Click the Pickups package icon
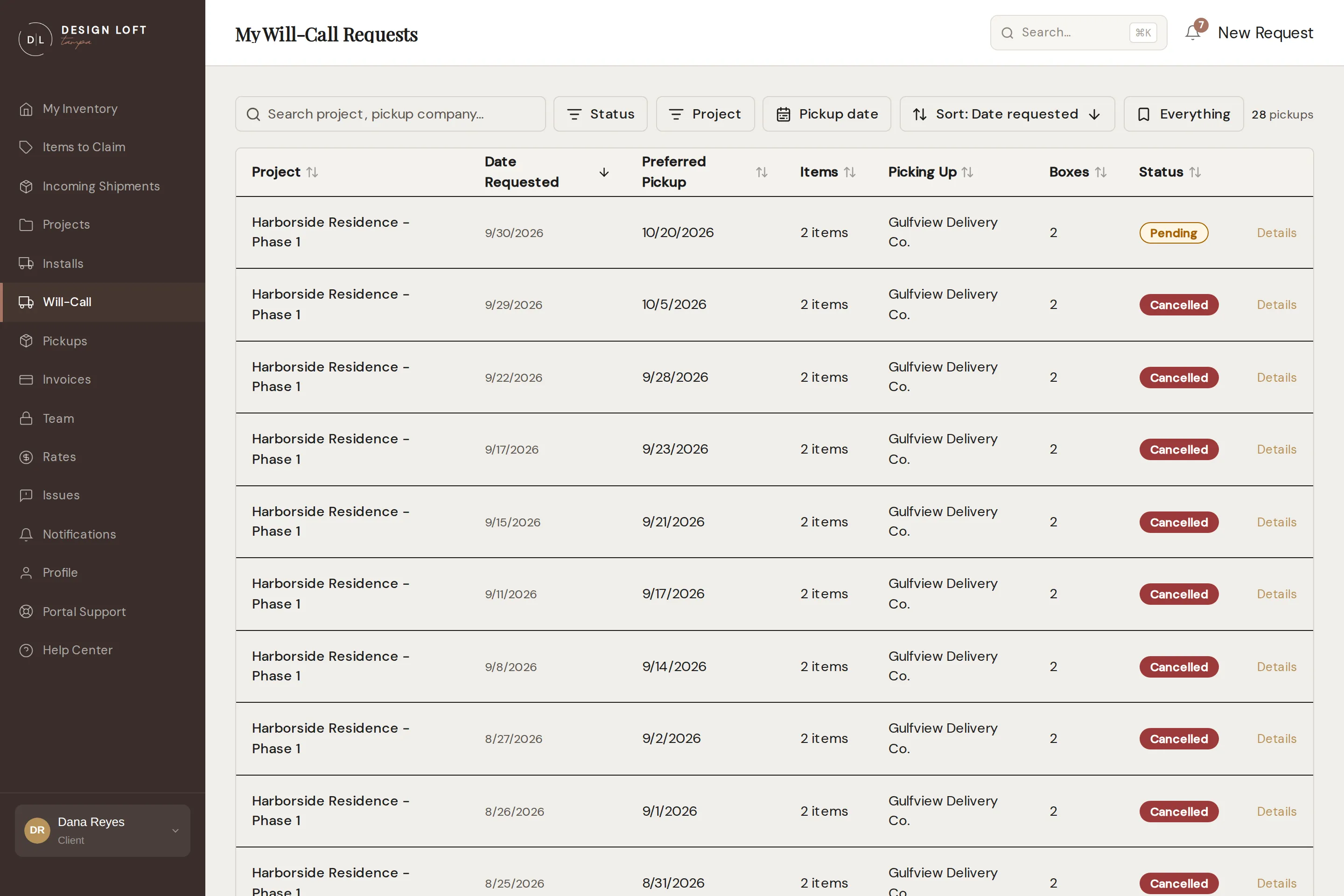This screenshot has width=1344, height=896. click(26, 341)
